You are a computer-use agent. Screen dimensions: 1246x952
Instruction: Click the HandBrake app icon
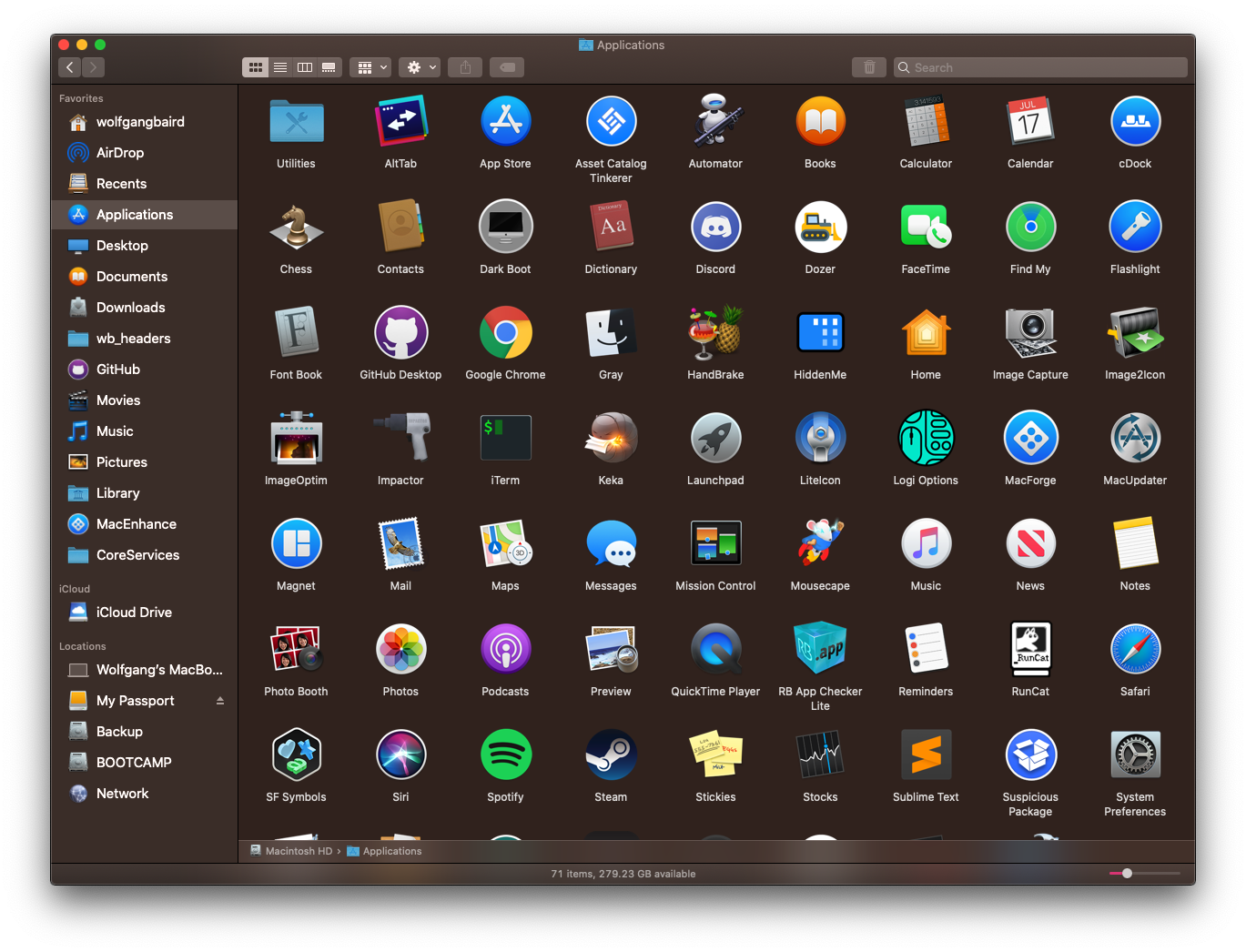[x=715, y=333]
